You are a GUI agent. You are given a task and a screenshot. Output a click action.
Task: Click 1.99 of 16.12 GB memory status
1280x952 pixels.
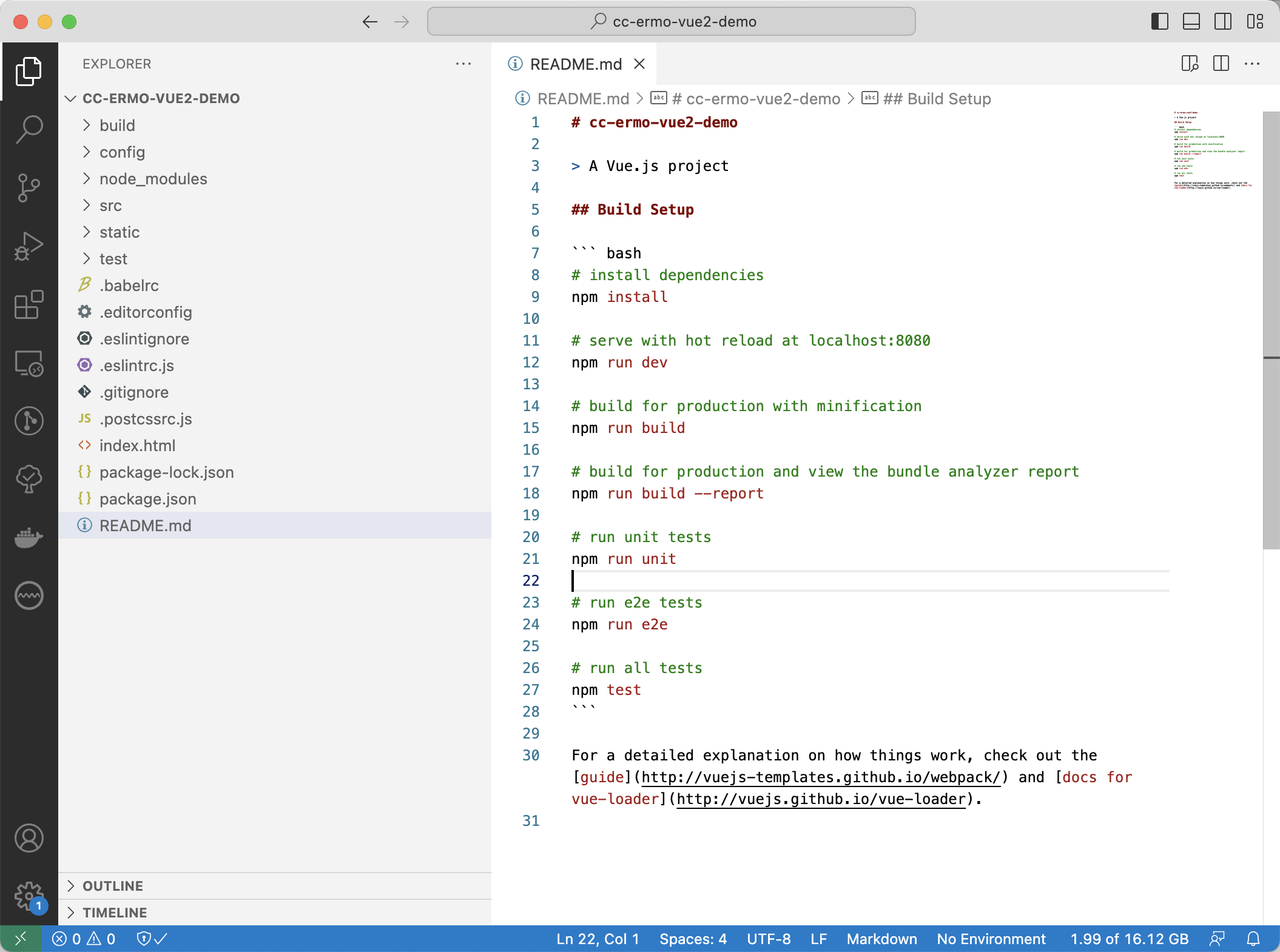tap(1129, 939)
